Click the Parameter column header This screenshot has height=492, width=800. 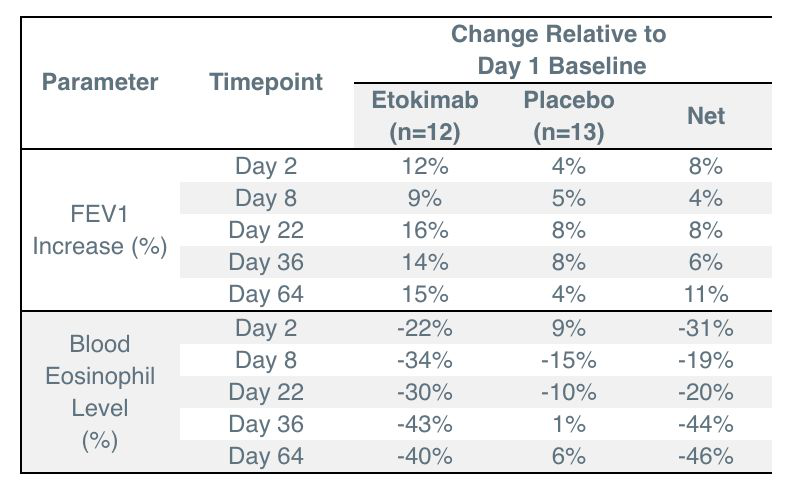point(100,82)
